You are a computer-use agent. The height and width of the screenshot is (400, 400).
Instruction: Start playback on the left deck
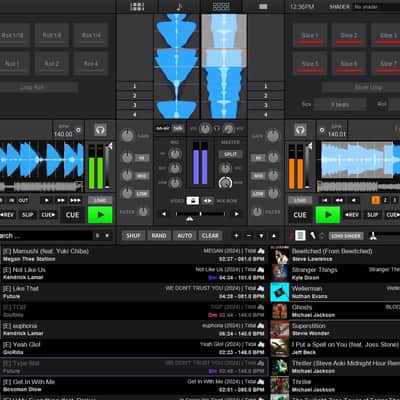tap(100, 215)
